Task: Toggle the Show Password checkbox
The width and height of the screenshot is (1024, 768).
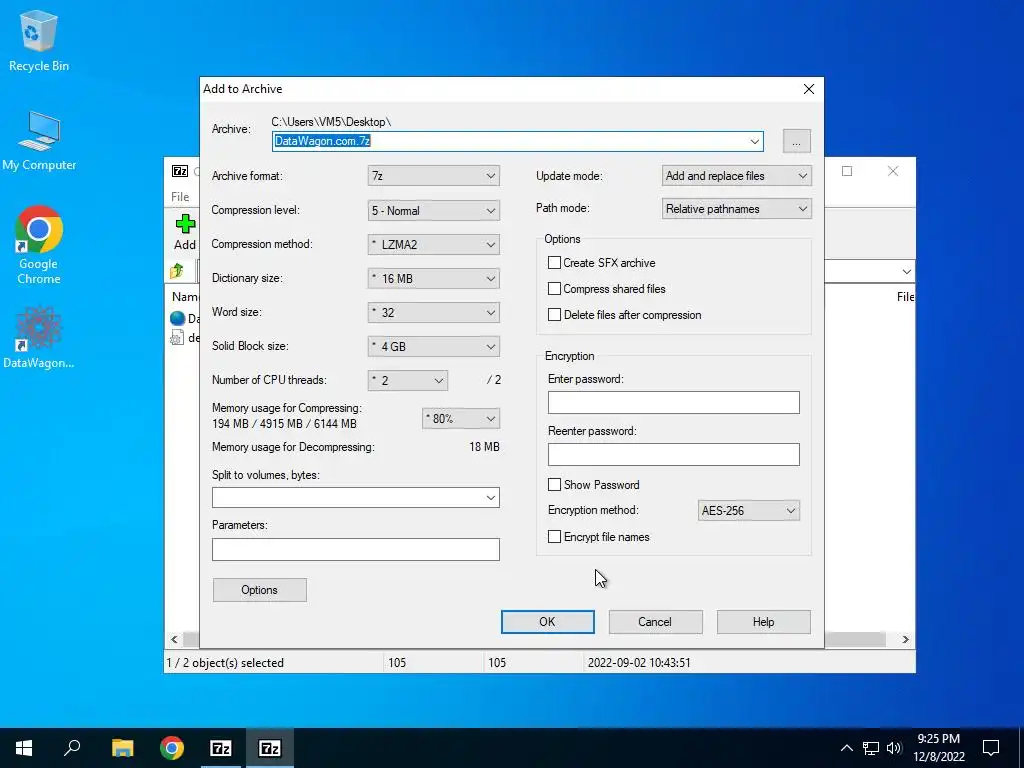Action: tap(554, 485)
